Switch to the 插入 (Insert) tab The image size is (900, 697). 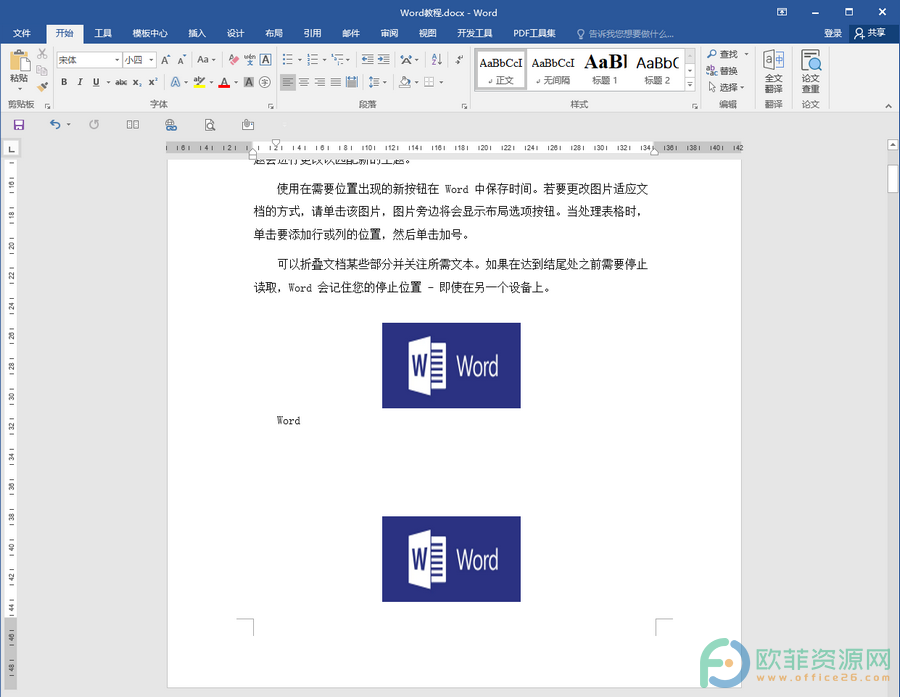(x=197, y=33)
